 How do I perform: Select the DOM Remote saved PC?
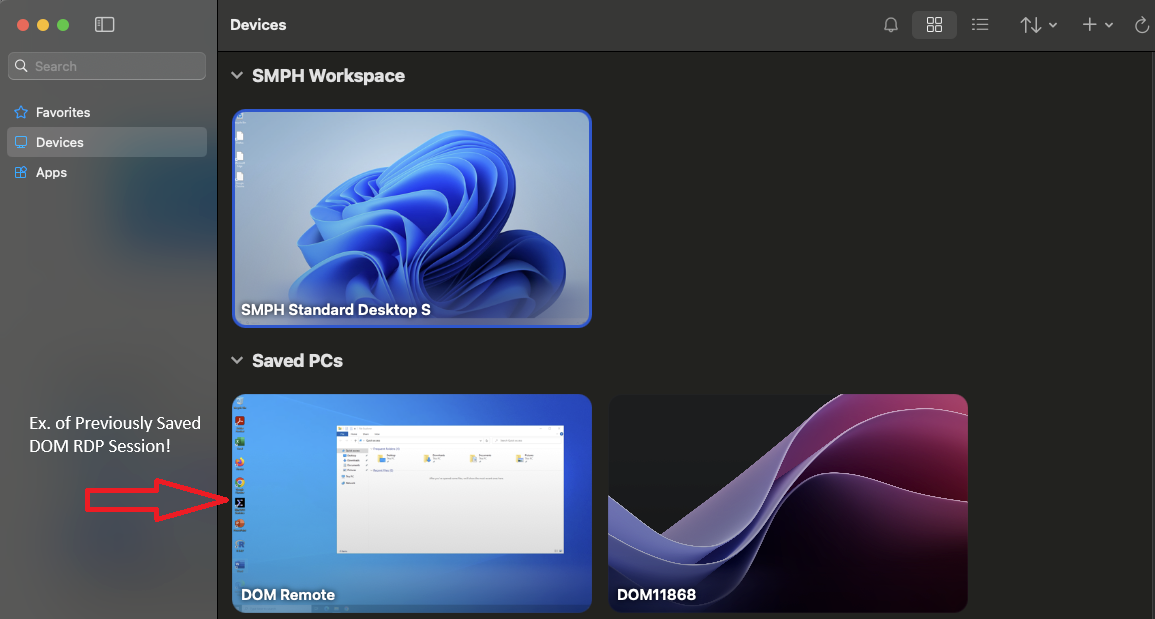(412, 503)
